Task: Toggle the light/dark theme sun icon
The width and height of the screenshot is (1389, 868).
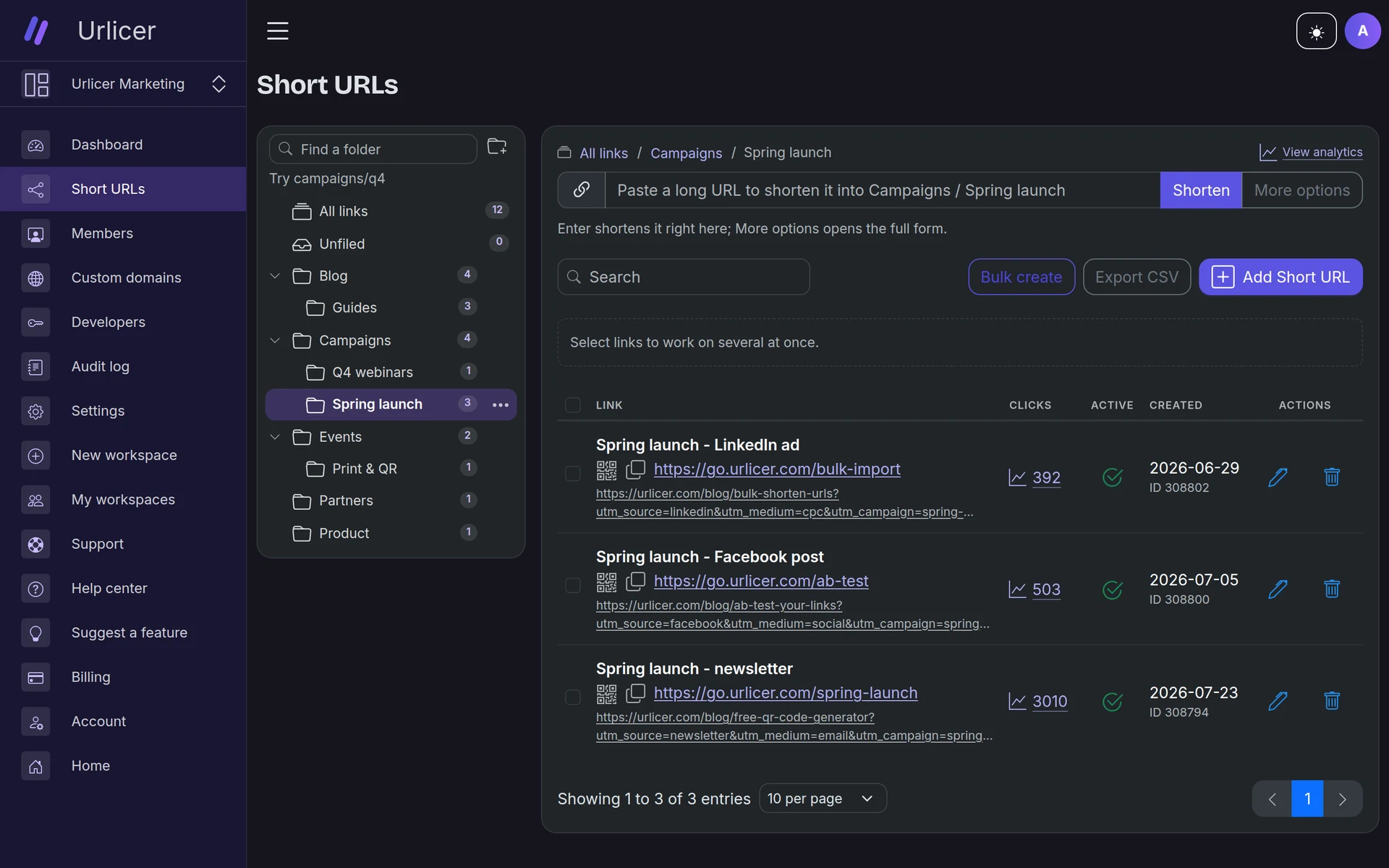Action: [x=1316, y=31]
